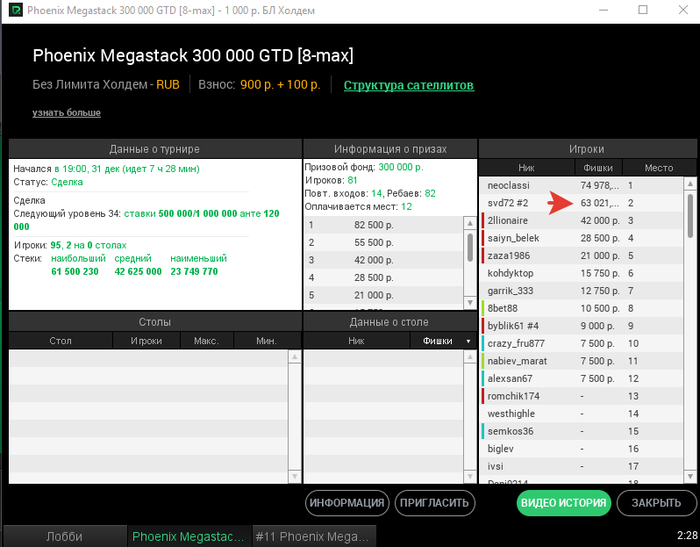Screen dimensions: 700x547
Task: Select player 8bet88
Action: point(581,308)
